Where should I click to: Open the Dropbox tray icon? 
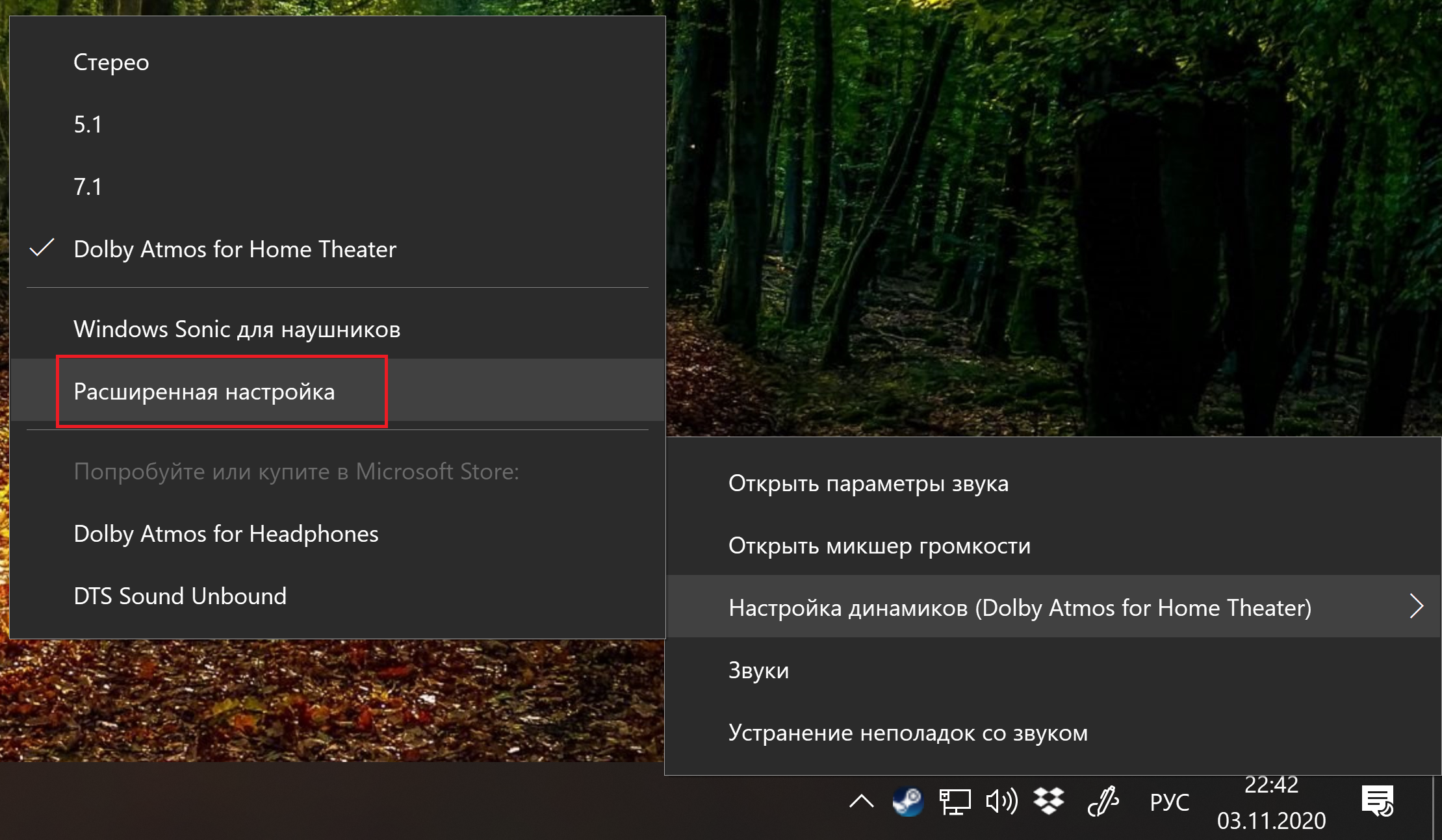point(1049,802)
